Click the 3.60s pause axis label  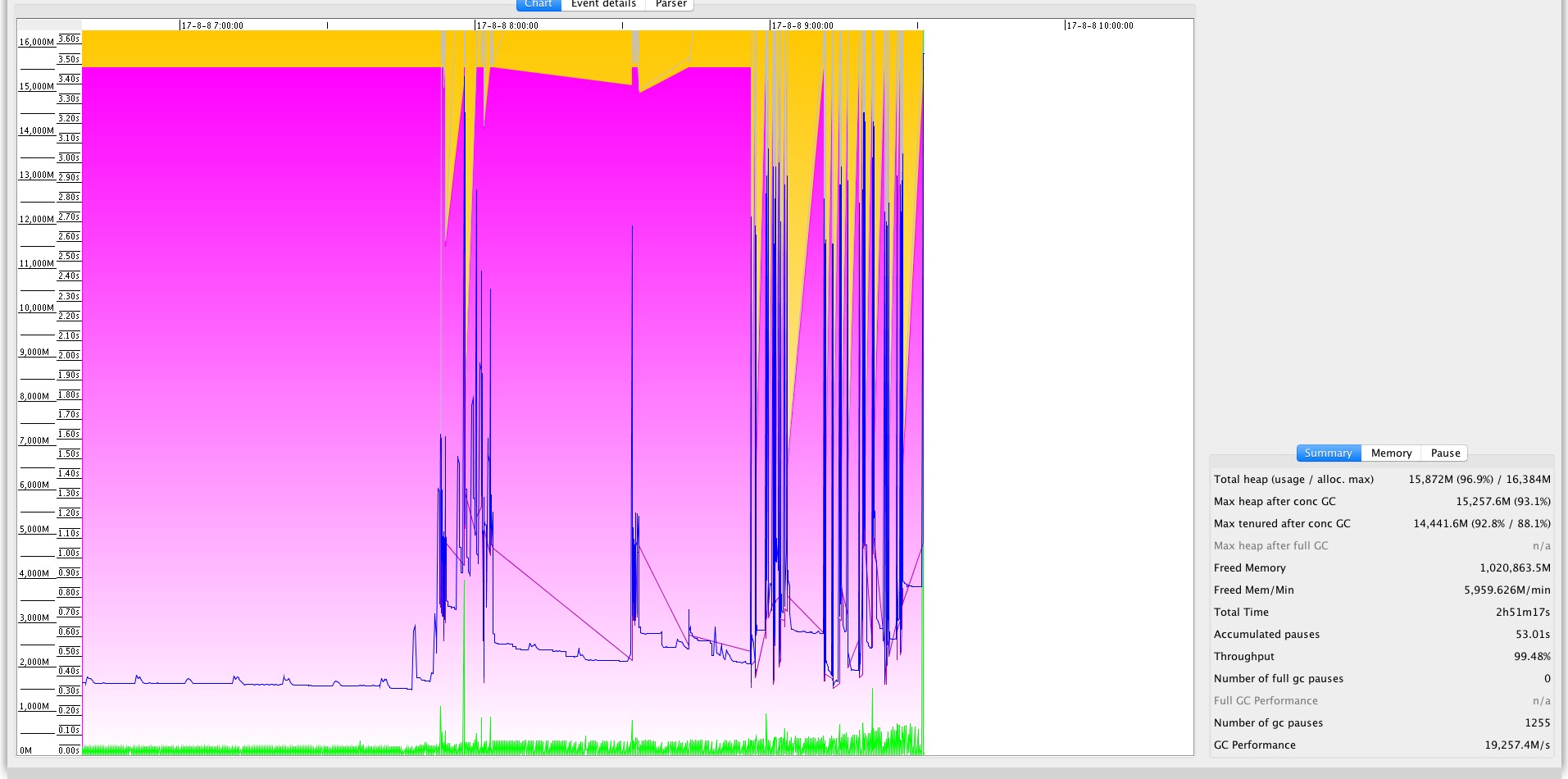[69, 39]
